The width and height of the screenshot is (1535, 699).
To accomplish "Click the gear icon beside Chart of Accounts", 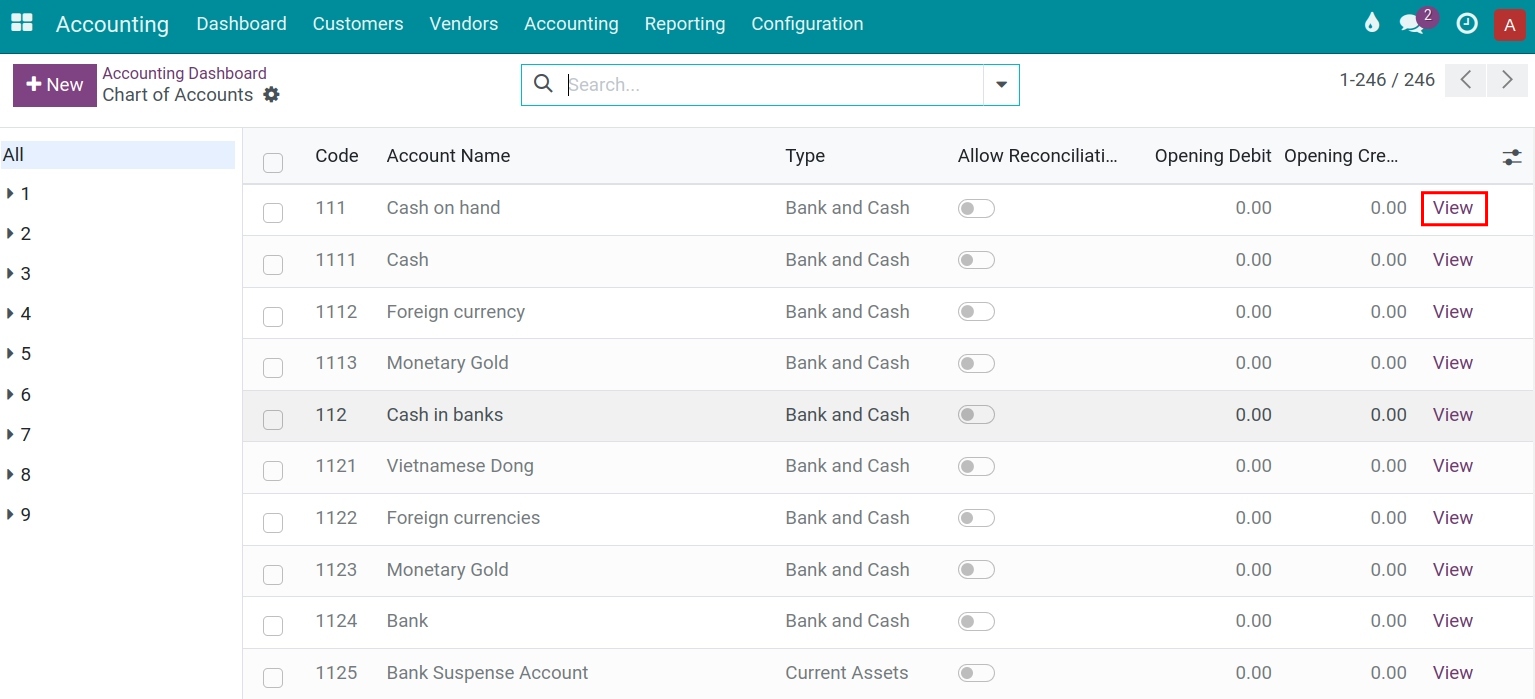I will (x=272, y=95).
